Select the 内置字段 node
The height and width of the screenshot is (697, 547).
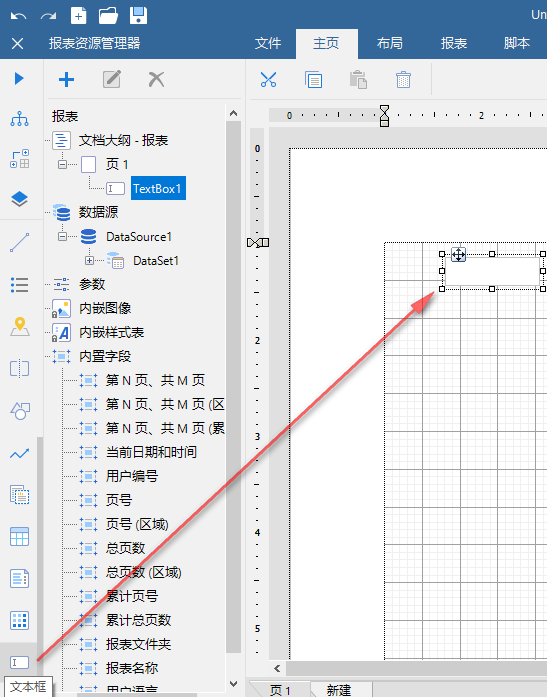(105, 356)
